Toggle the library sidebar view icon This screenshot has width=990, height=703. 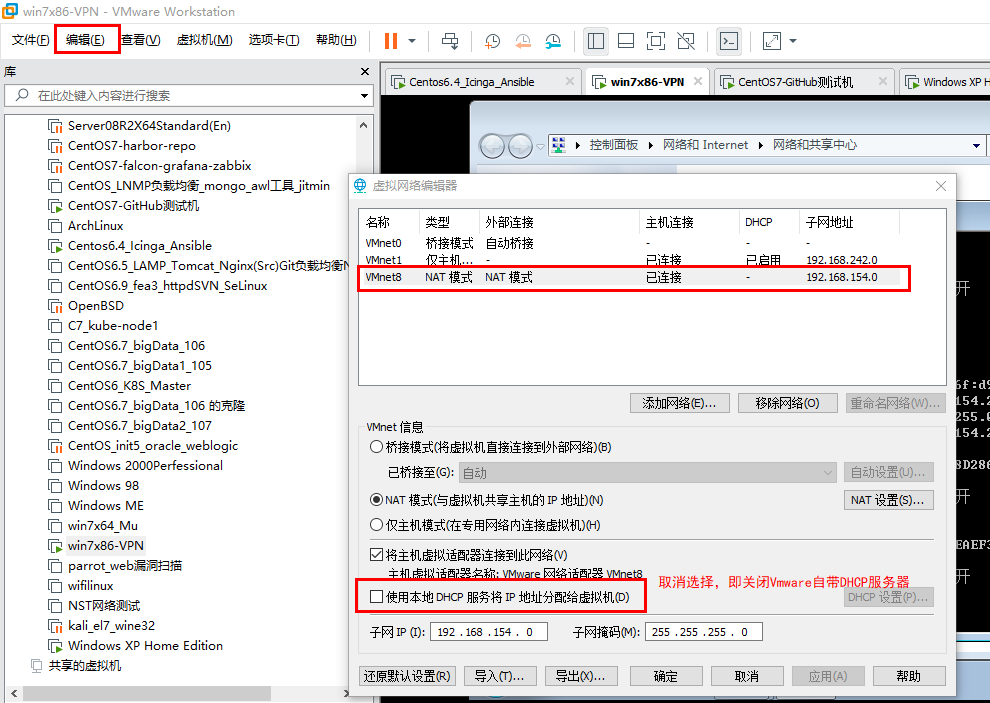click(595, 41)
